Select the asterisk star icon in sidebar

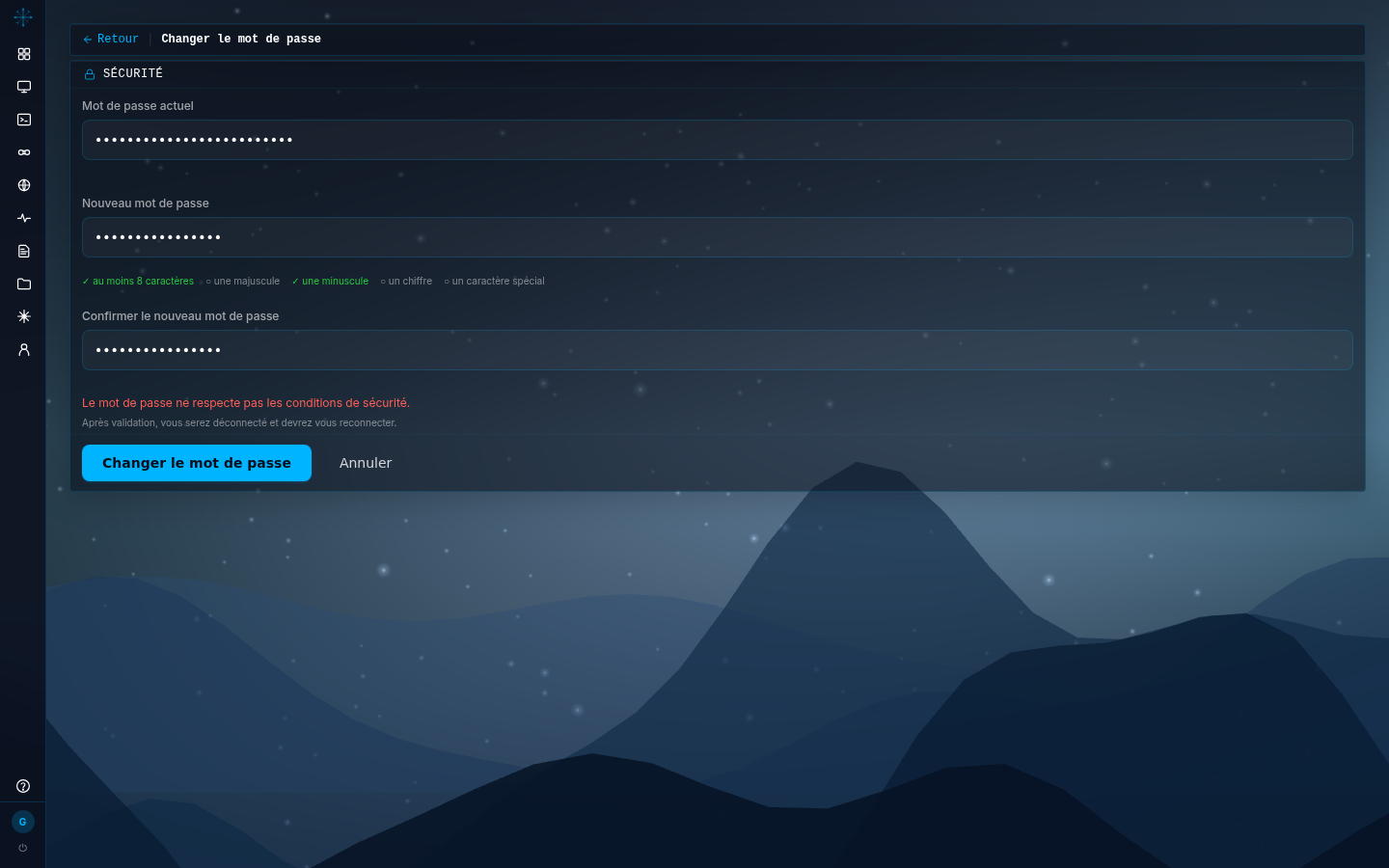point(24,316)
